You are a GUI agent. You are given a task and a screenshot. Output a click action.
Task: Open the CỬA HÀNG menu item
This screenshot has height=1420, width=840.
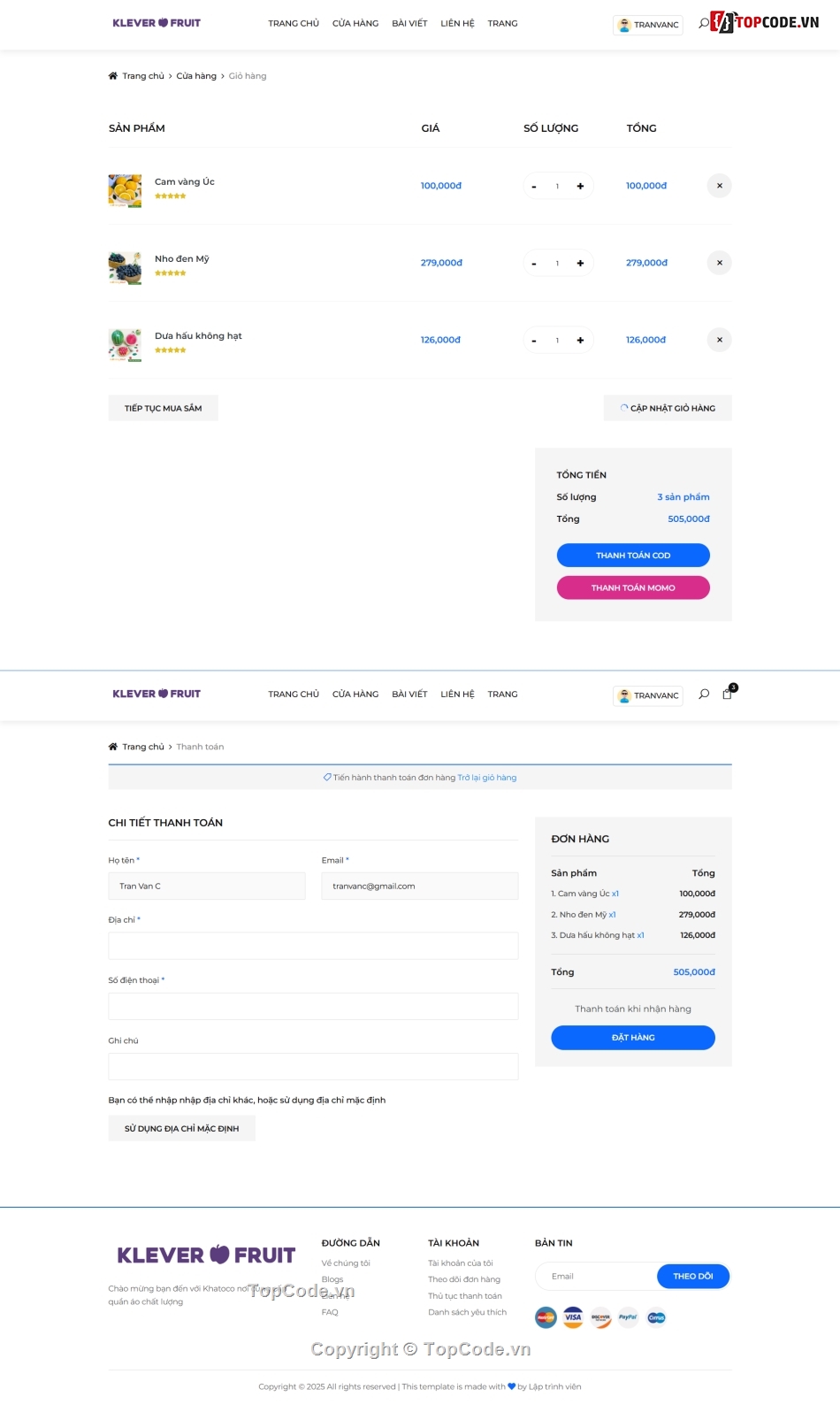click(355, 23)
